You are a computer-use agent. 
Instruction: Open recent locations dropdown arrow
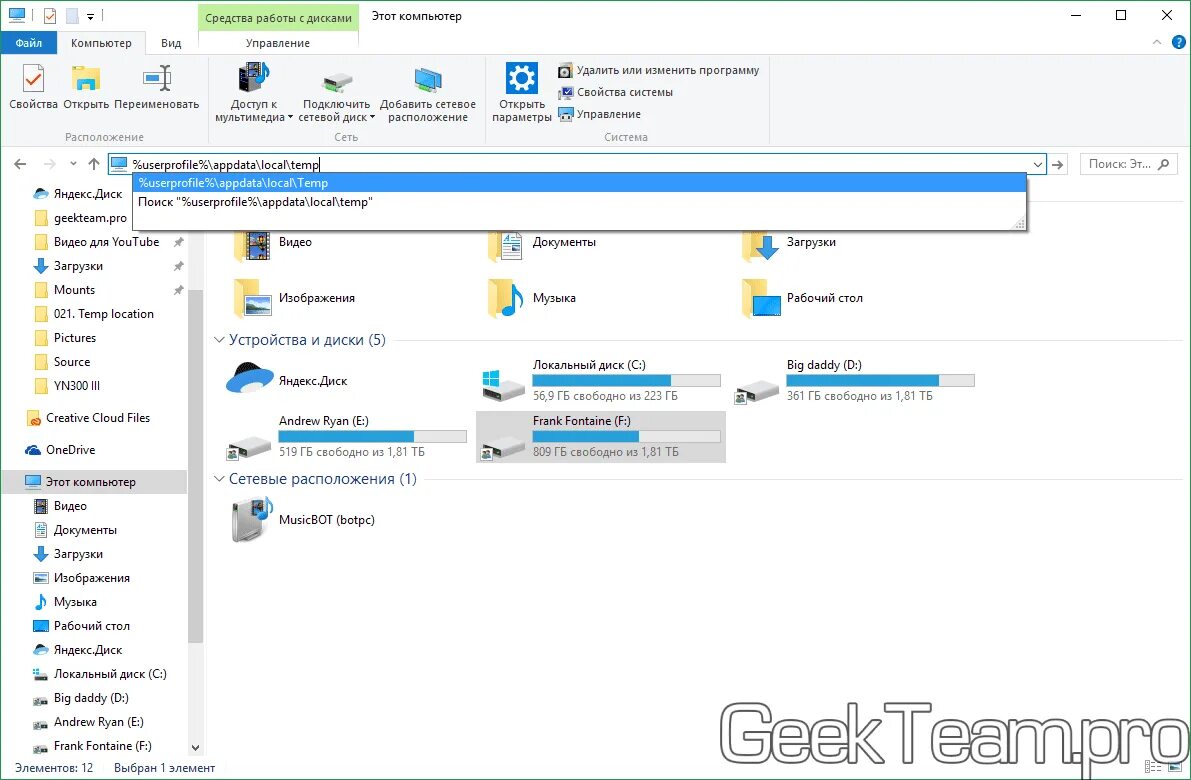click(73, 164)
